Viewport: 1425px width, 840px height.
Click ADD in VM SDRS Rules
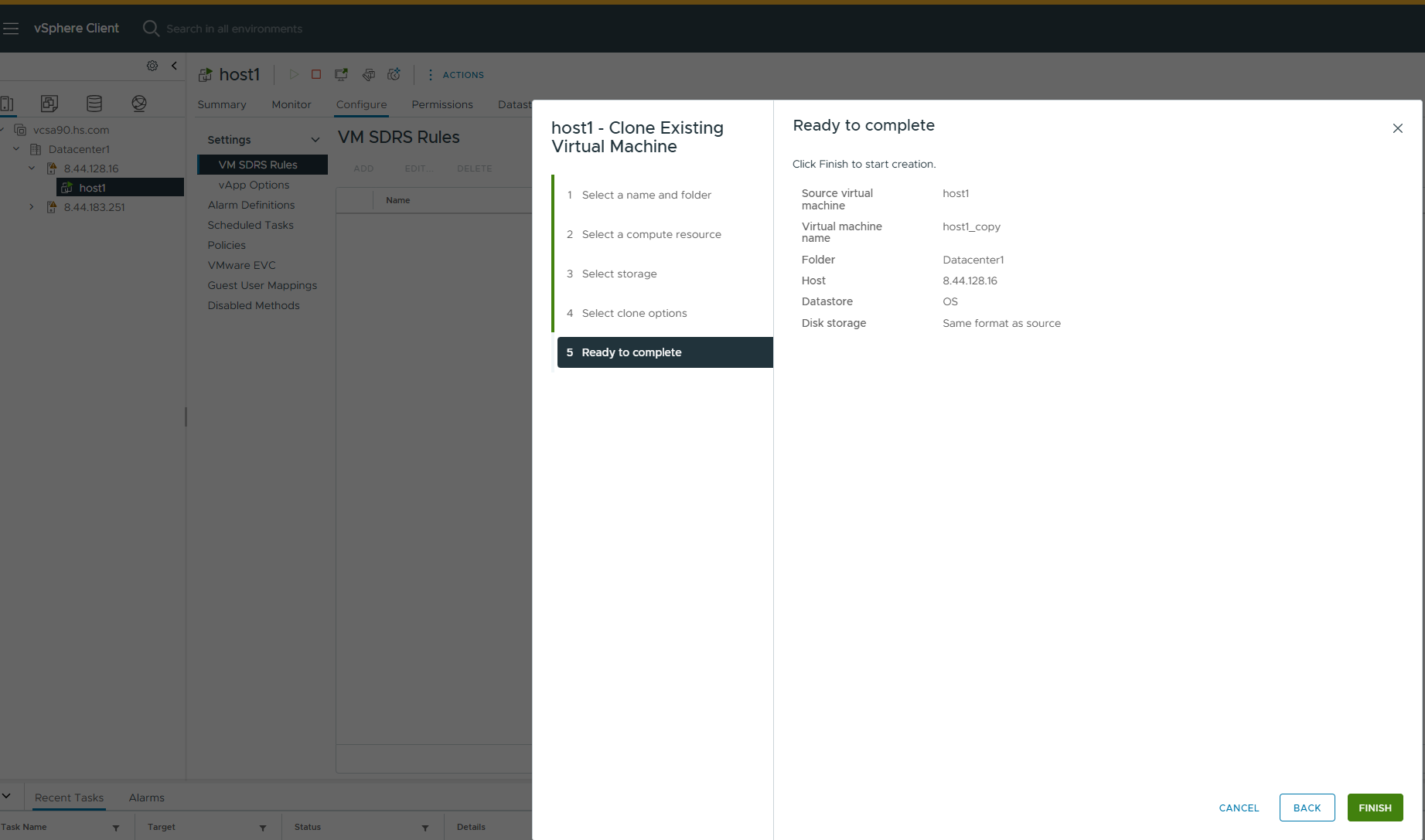click(363, 168)
